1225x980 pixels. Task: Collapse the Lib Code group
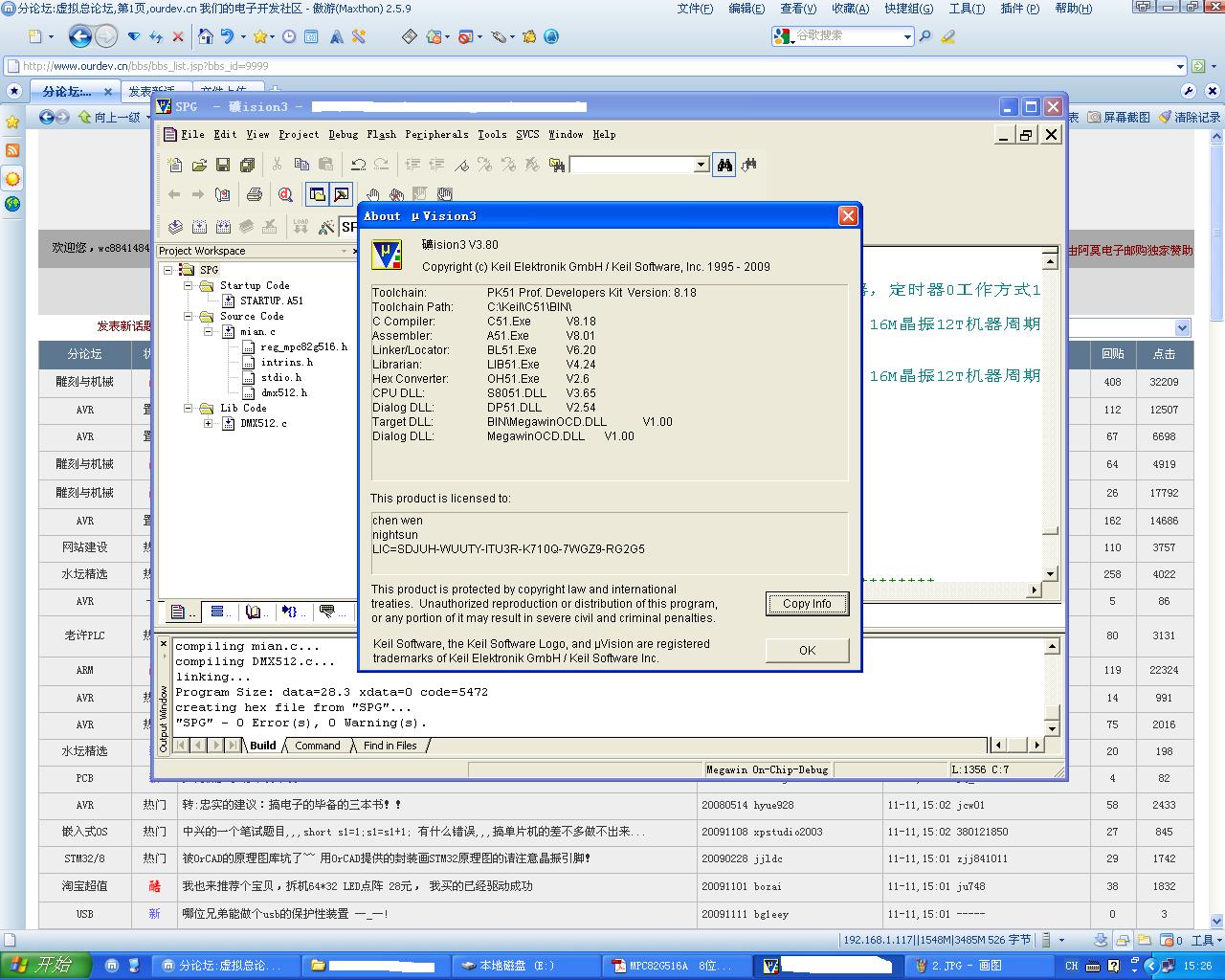pyautogui.click(x=189, y=408)
